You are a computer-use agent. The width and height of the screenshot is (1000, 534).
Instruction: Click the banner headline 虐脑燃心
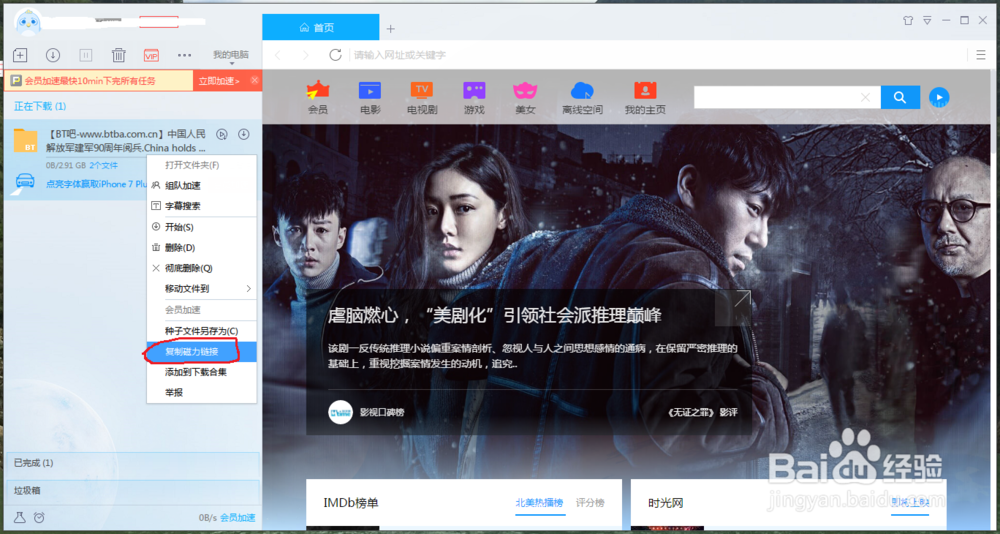click(x=495, y=315)
